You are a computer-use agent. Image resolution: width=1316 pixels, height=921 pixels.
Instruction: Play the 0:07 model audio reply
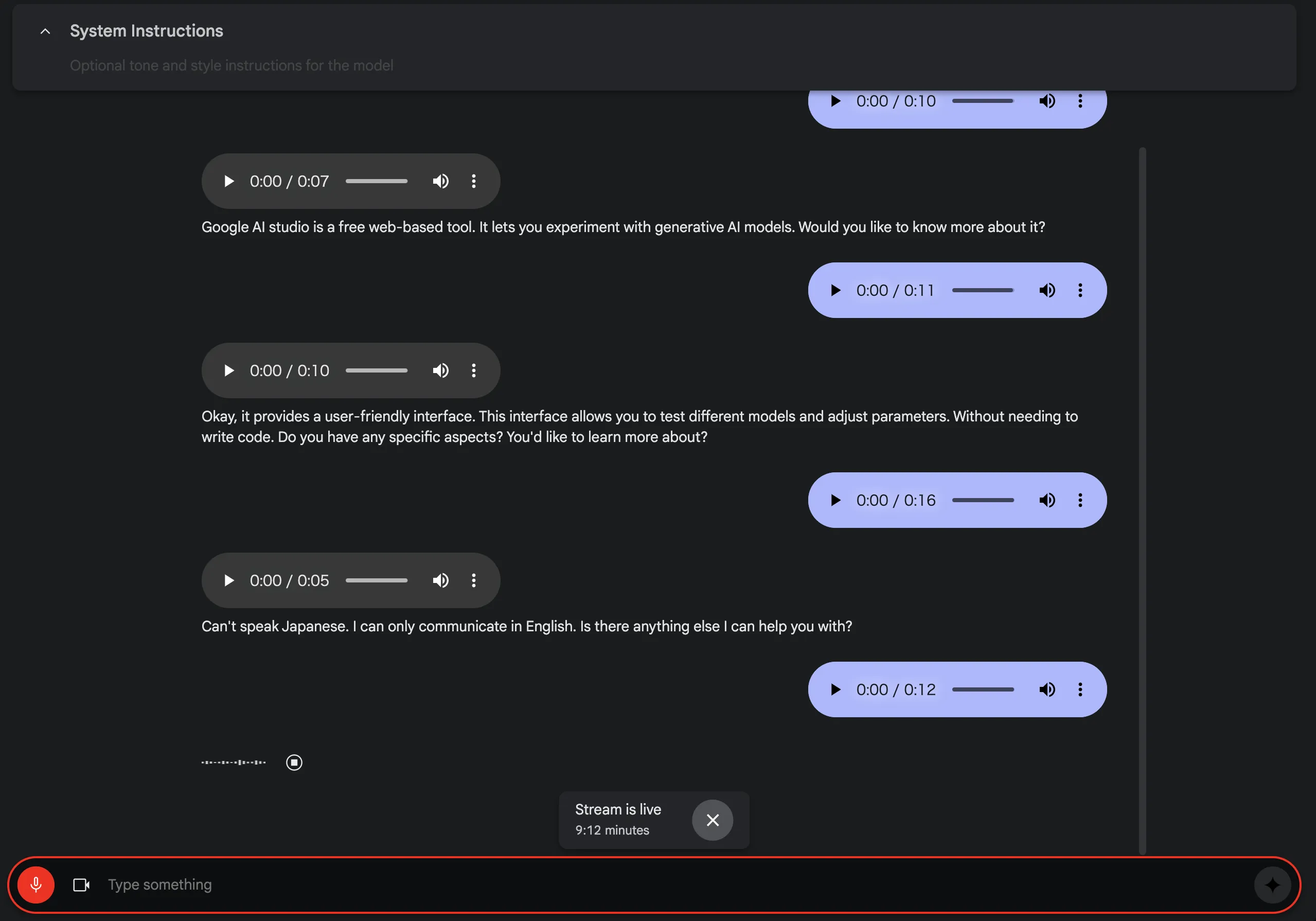(x=229, y=181)
